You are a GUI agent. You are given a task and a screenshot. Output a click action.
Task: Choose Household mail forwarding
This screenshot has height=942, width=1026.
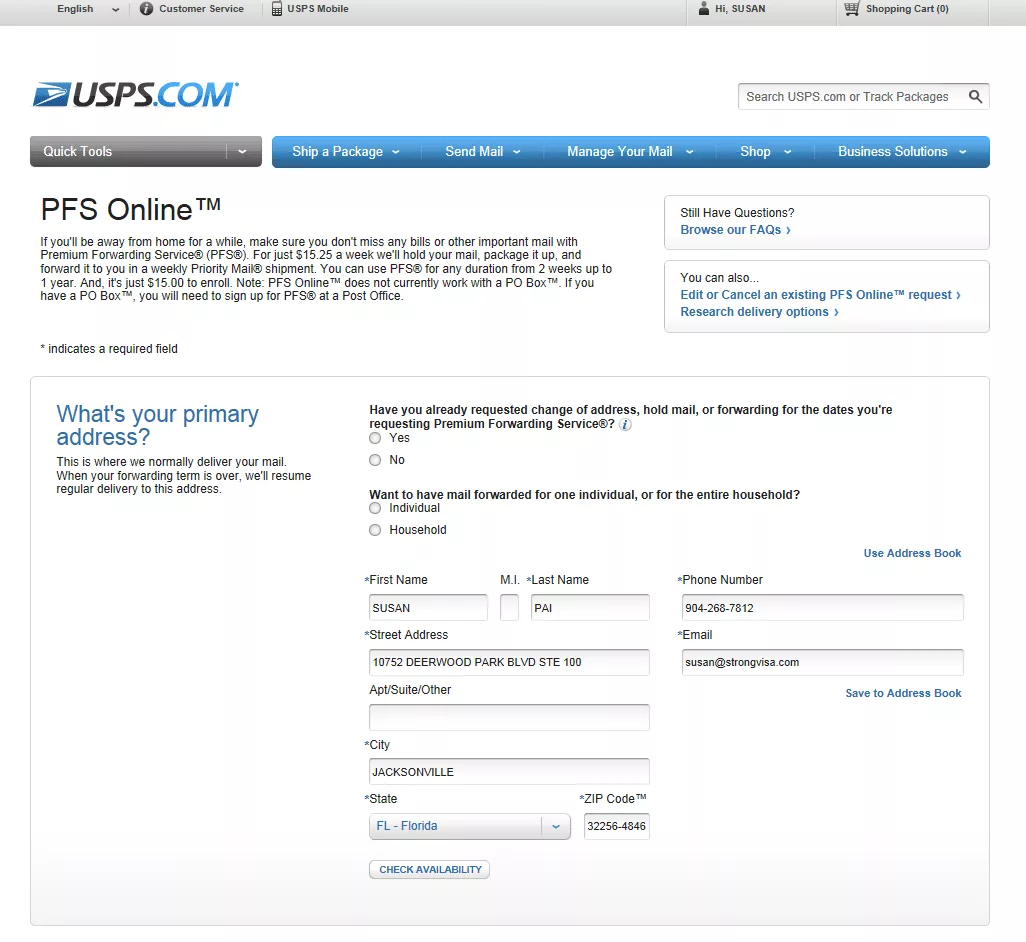pos(374,529)
